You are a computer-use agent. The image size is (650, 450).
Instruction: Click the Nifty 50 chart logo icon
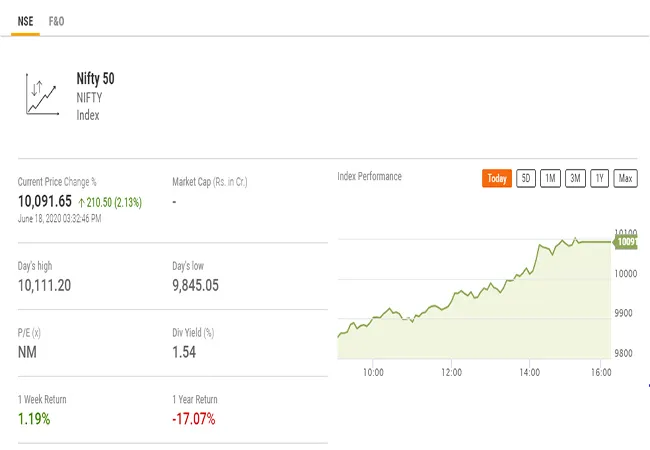tap(42, 94)
